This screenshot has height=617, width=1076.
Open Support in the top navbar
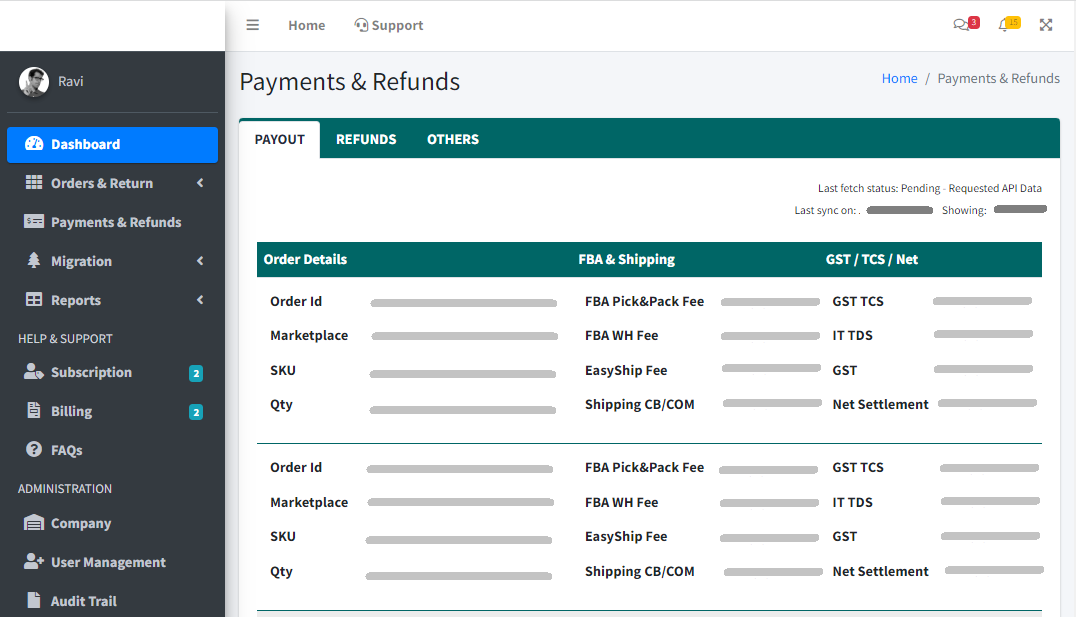click(x=389, y=25)
